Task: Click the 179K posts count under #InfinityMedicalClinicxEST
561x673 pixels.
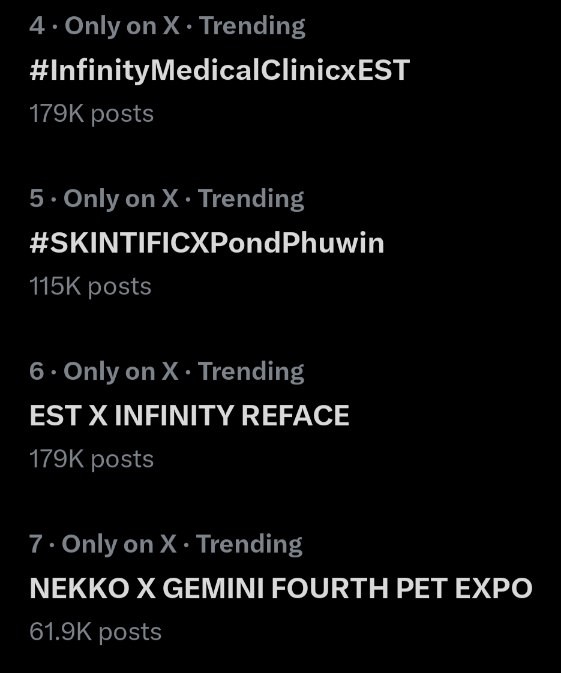Action: (91, 114)
